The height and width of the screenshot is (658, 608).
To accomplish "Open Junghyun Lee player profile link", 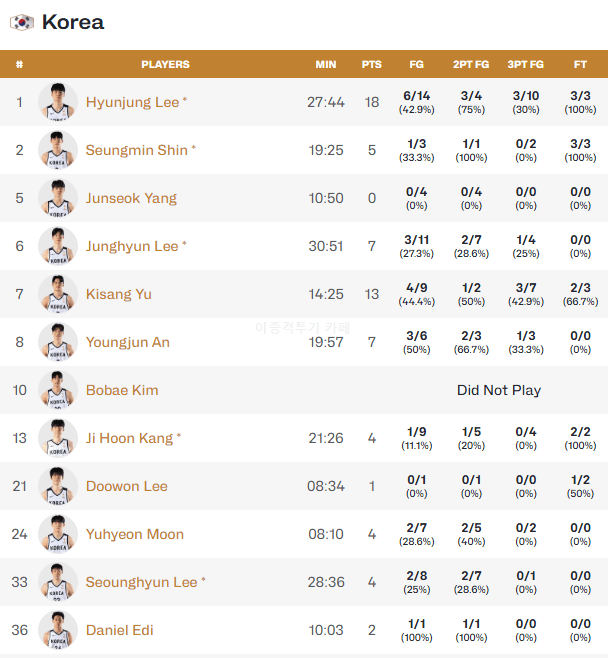I will (x=132, y=246).
